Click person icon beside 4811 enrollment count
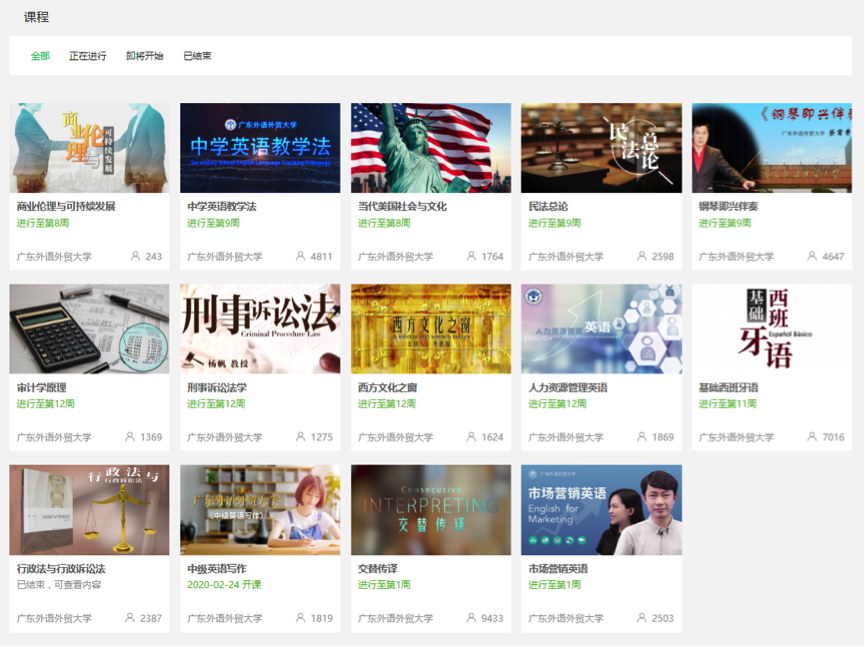This screenshot has height=647, width=865. 300,257
